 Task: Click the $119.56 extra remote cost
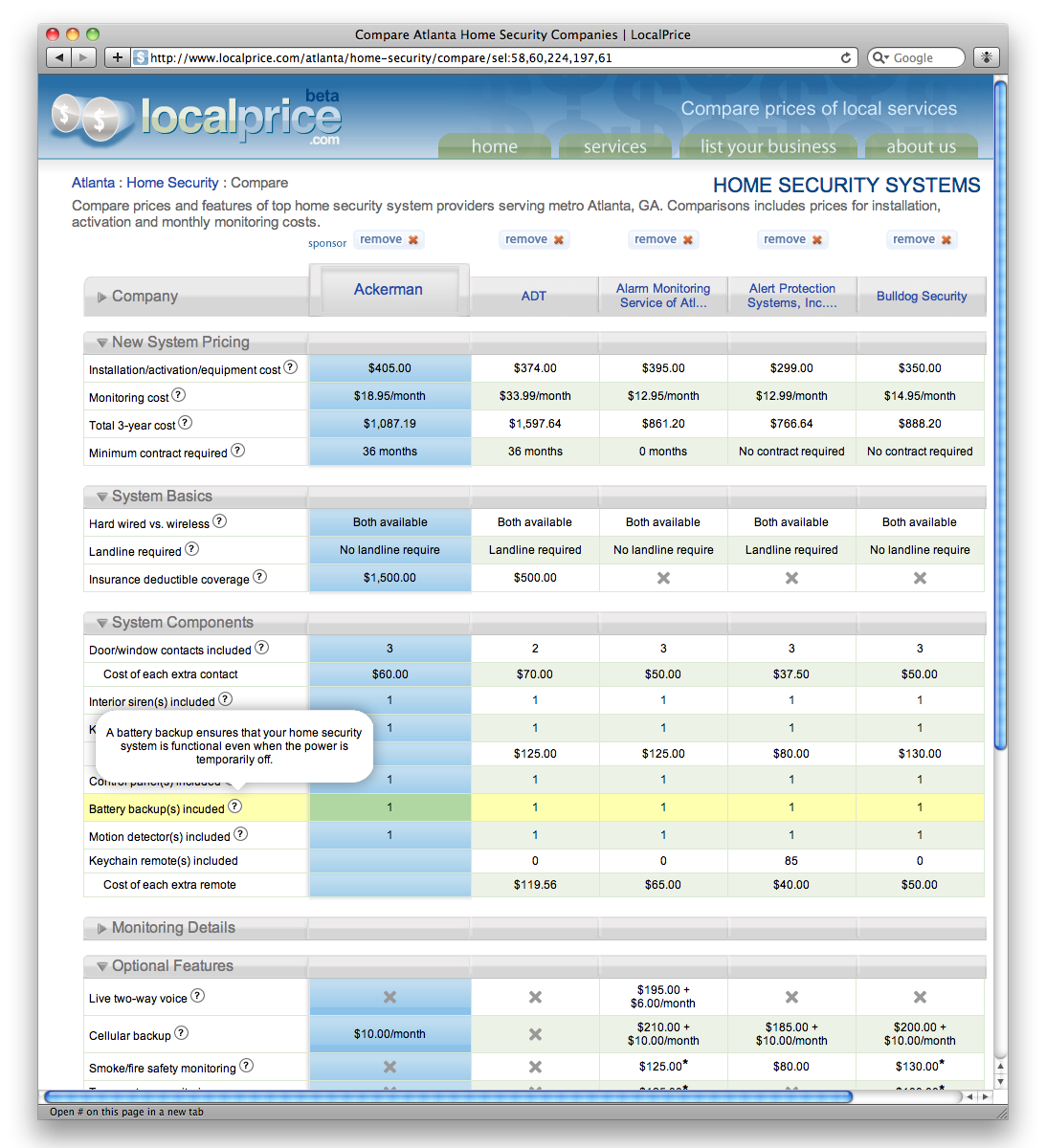click(535, 885)
